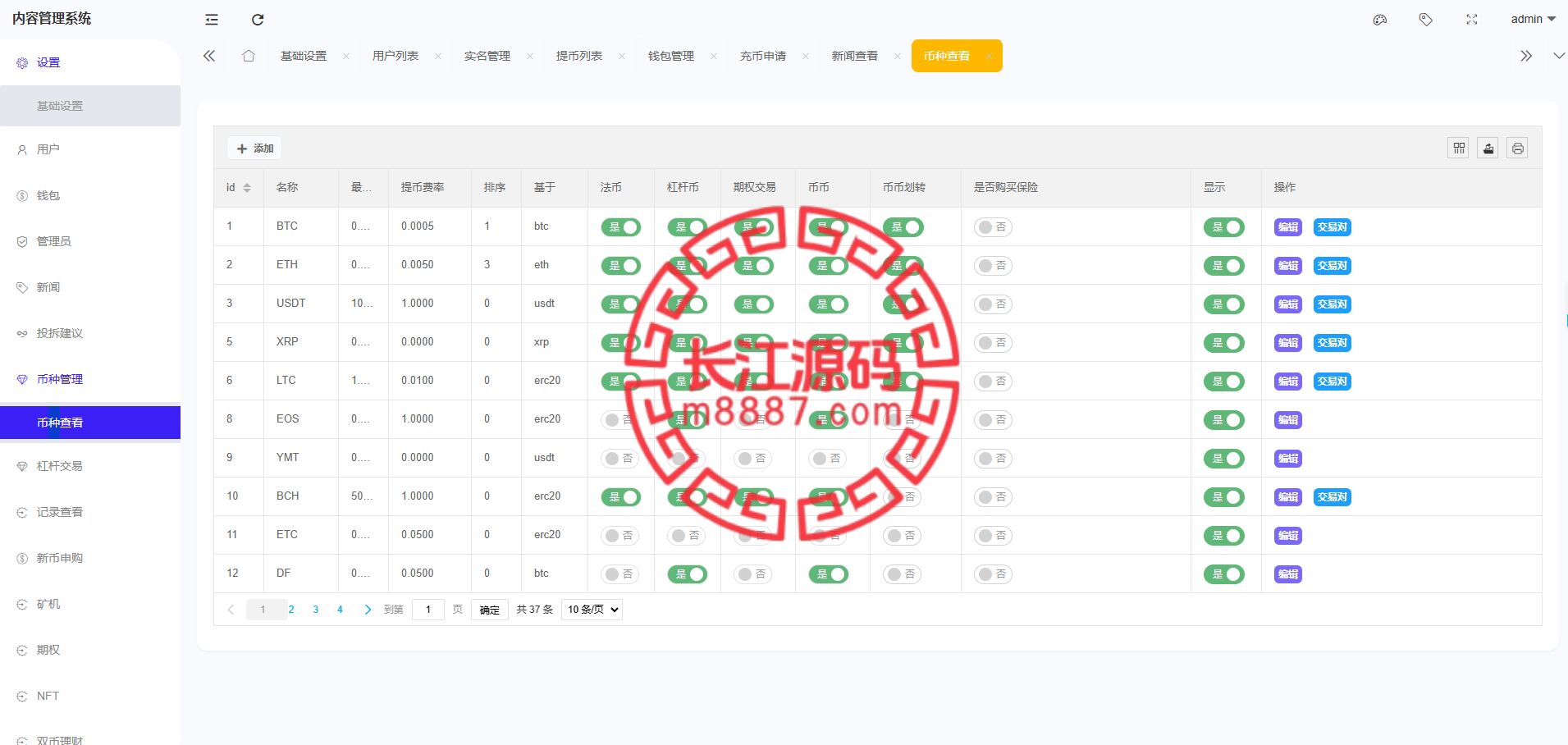Expand 记录查看 sidebar menu

coord(90,512)
